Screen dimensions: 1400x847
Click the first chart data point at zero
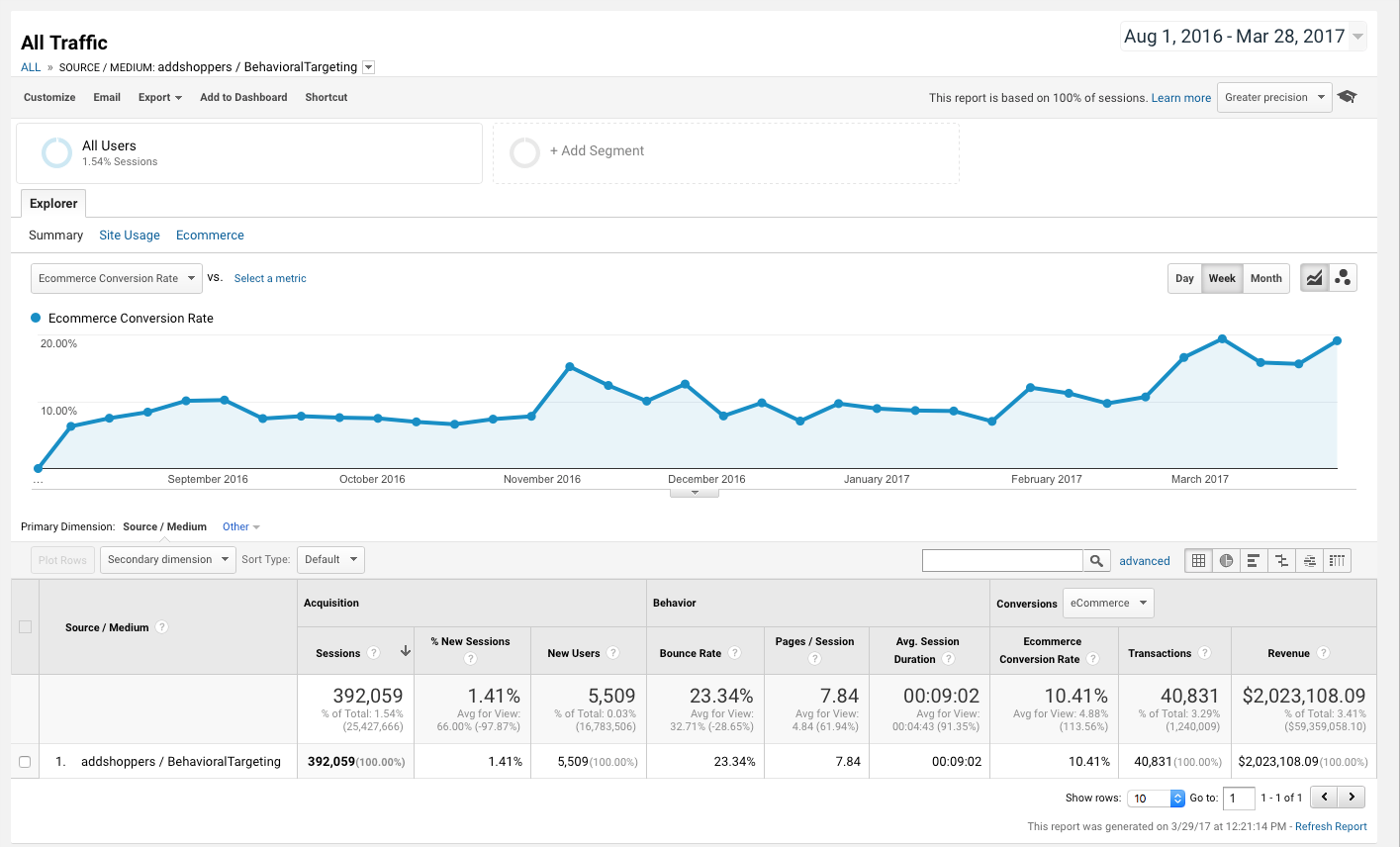[x=38, y=468]
